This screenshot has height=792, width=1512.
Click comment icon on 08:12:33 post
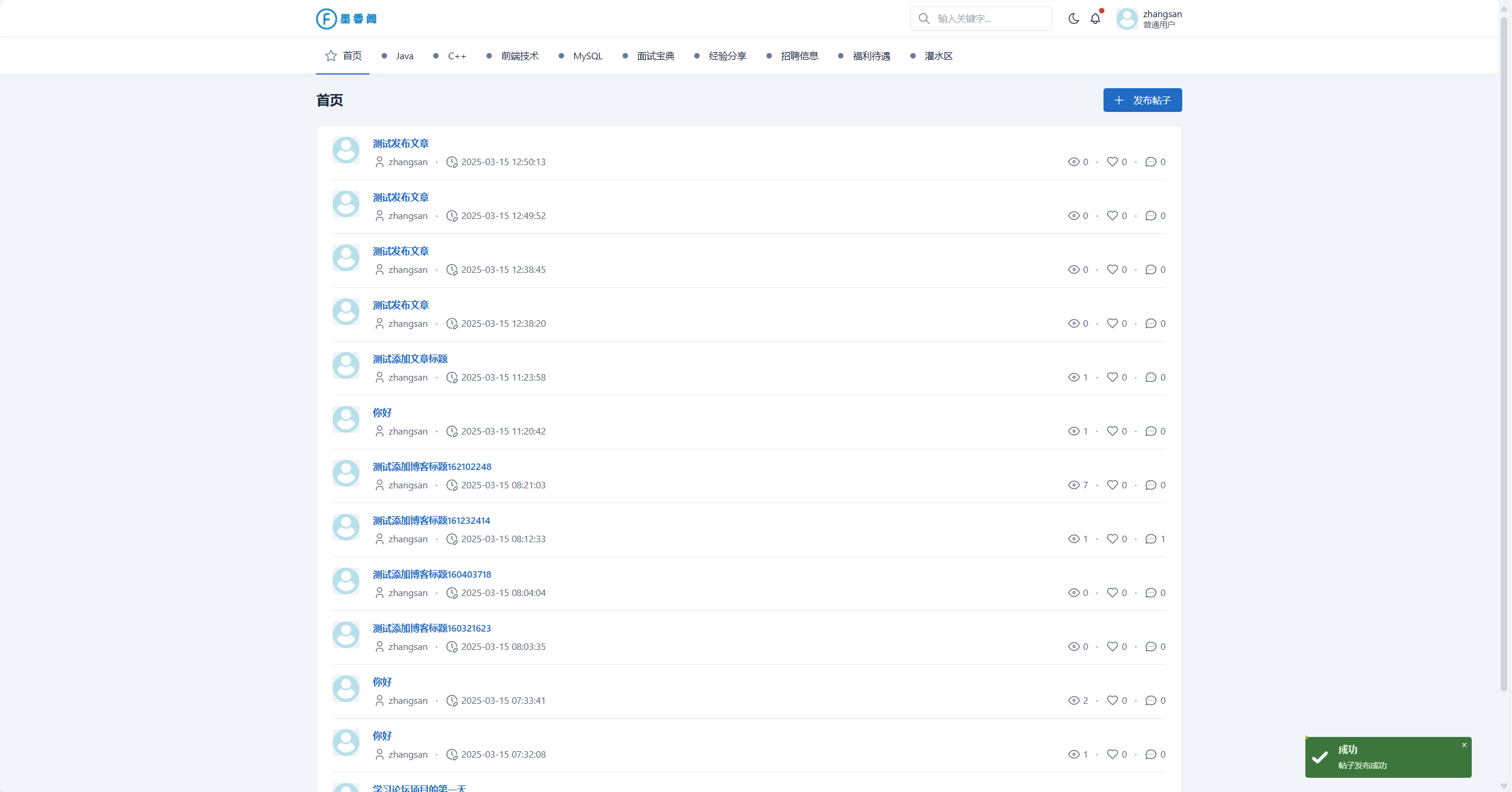[1150, 539]
